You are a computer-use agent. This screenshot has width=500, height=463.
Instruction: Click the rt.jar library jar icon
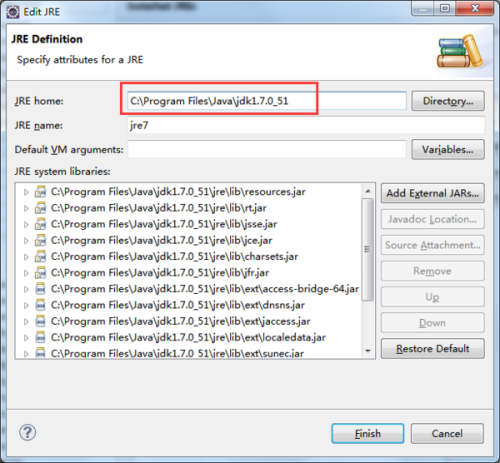click(40, 208)
